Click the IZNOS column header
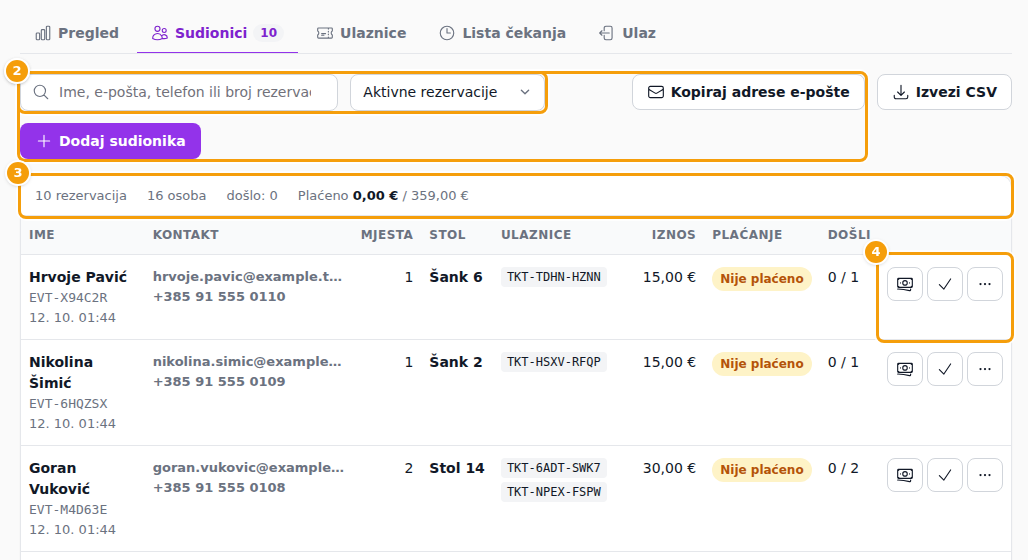 click(x=673, y=235)
